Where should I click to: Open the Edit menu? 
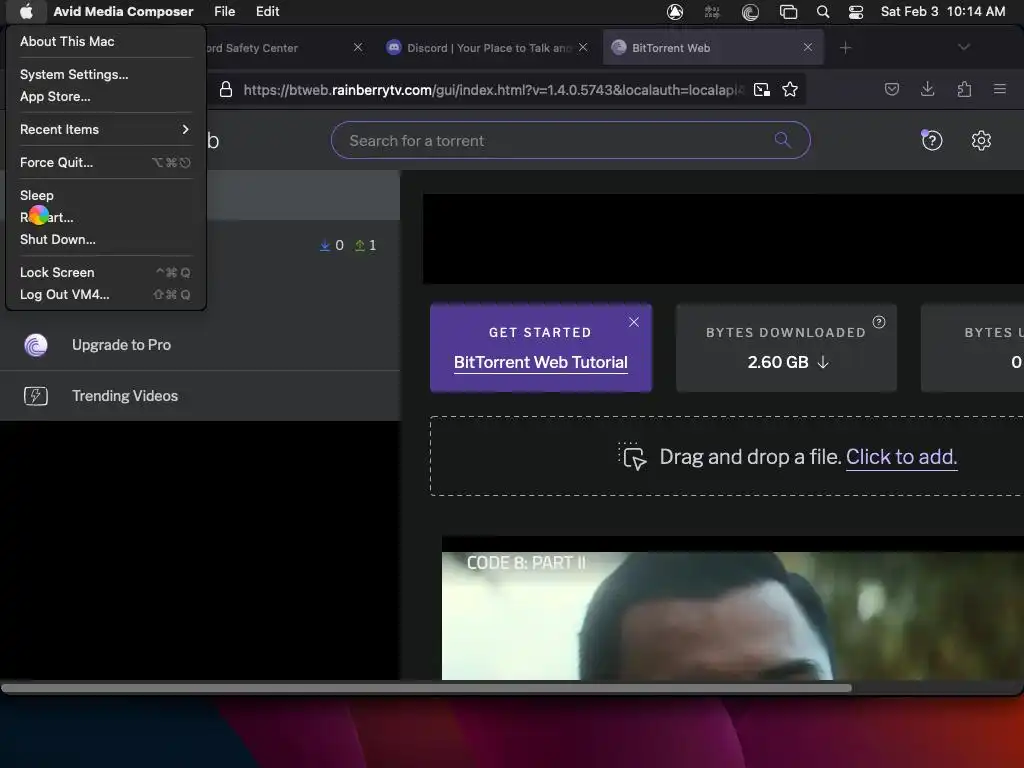(267, 12)
